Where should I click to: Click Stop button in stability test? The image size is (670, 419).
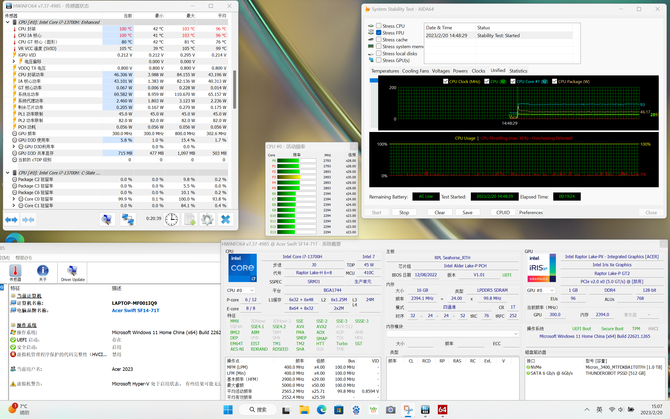pos(404,212)
